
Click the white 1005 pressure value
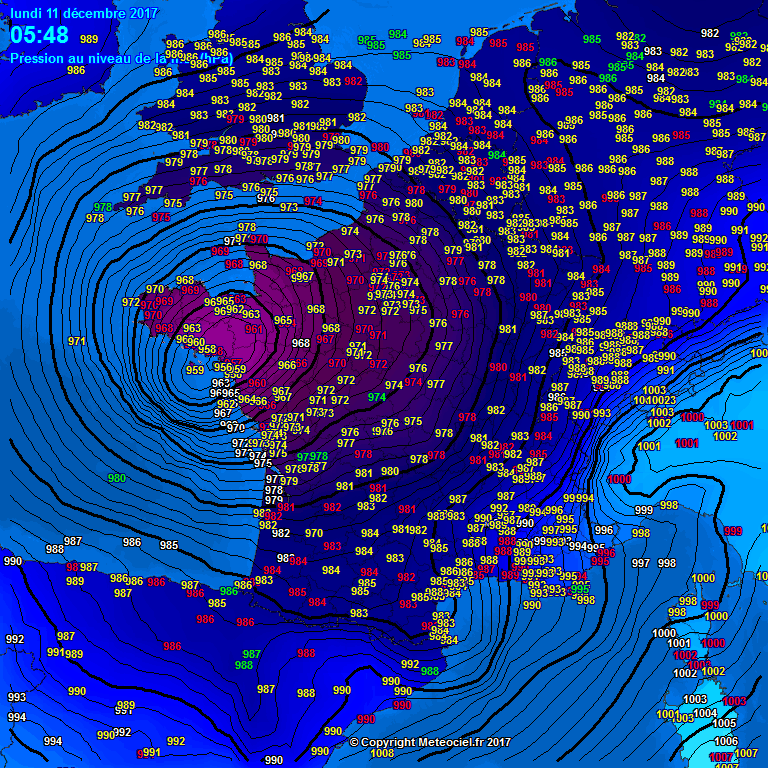(725, 723)
